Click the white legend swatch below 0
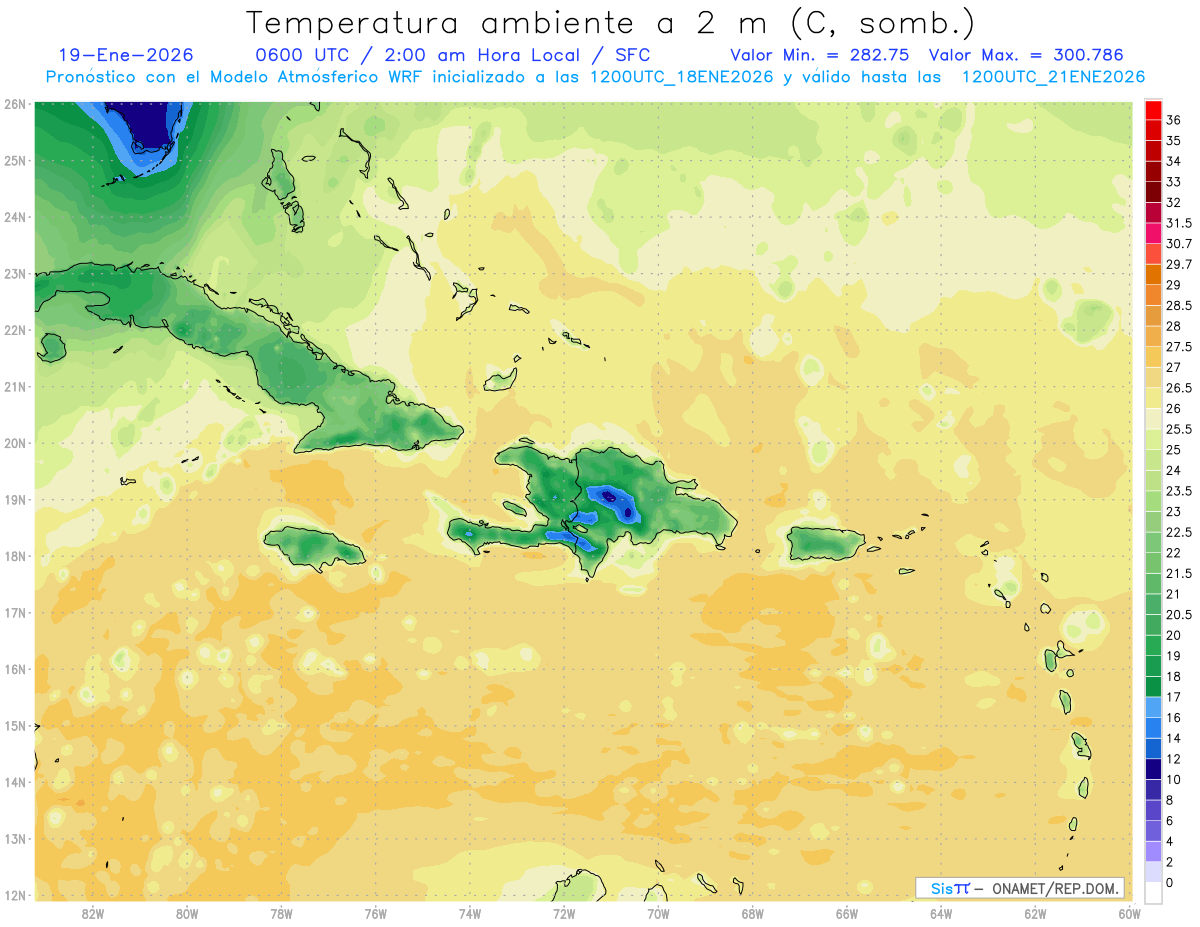Image resolution: width=1200 pixels, height=927 pixels. (x=1153, y=893)
